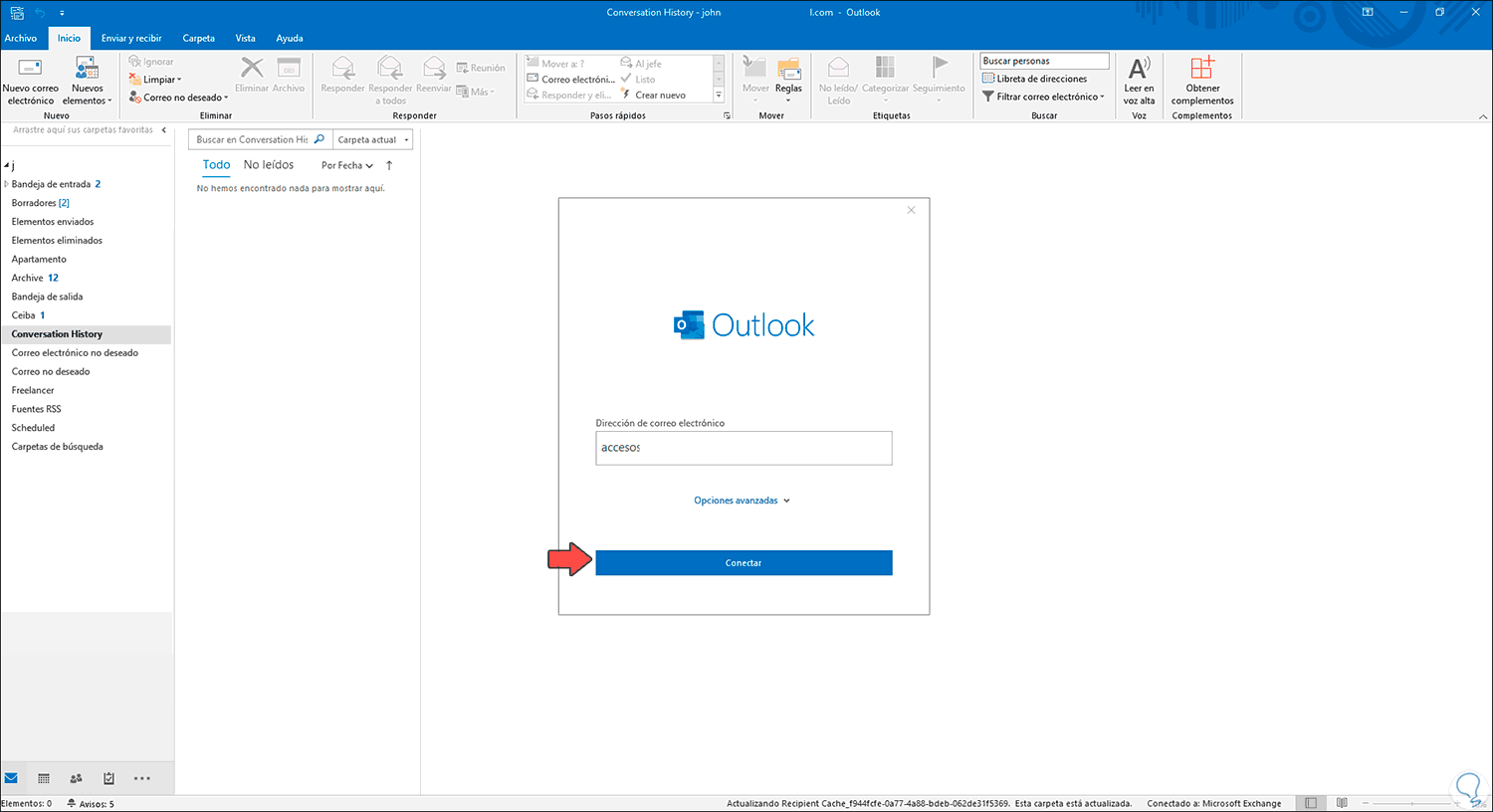
Task: Open the Ayuda ribbon tab
Action: click(290, 38)
